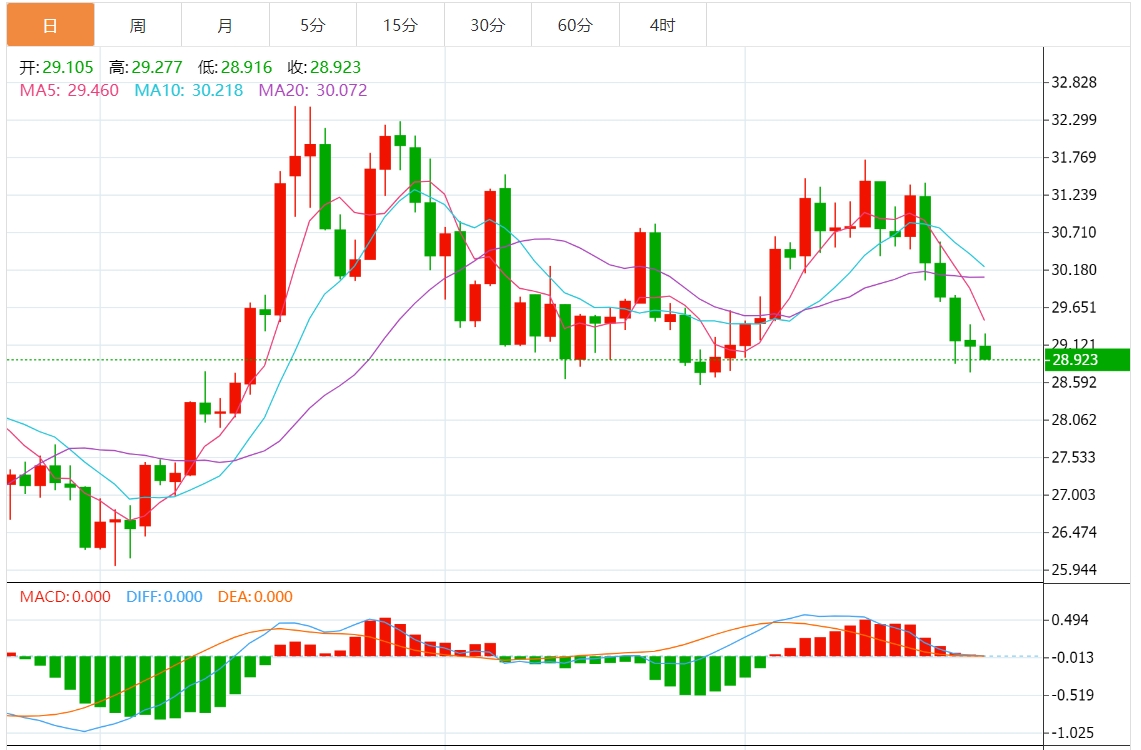Open the 5分 timeframe tab

[313, 25]
